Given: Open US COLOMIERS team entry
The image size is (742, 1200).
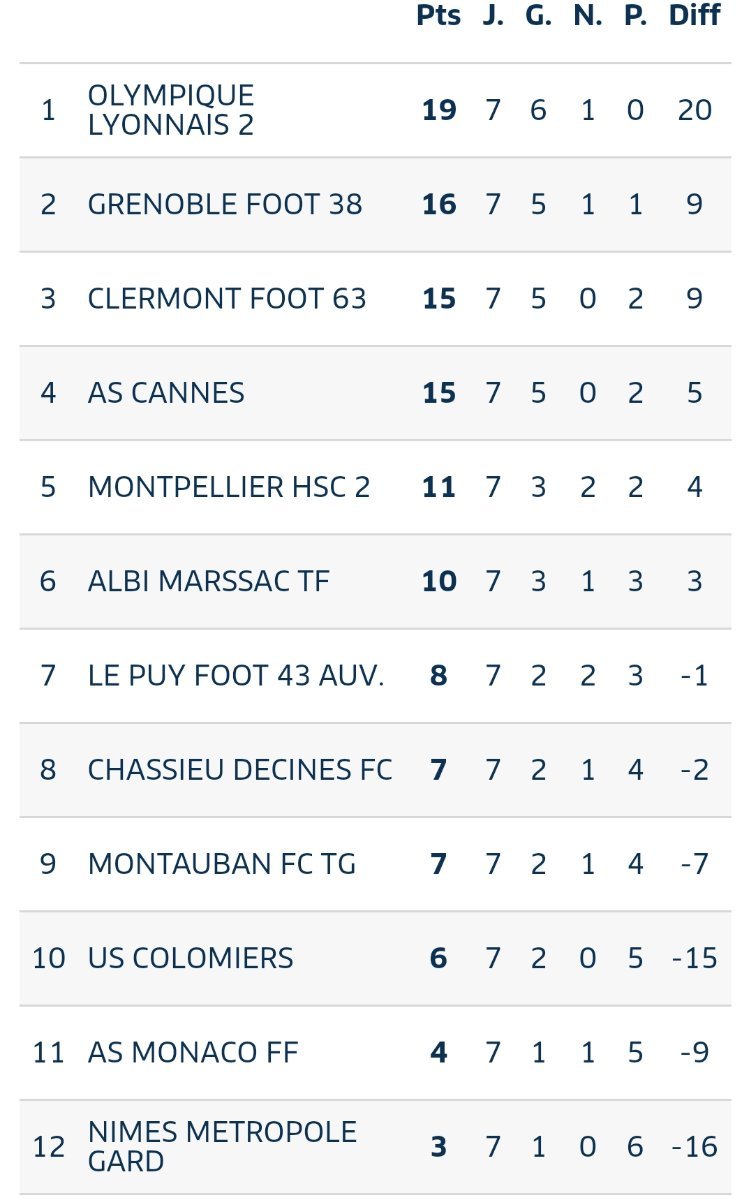Looking at the screenshot, I should (191, 958).
